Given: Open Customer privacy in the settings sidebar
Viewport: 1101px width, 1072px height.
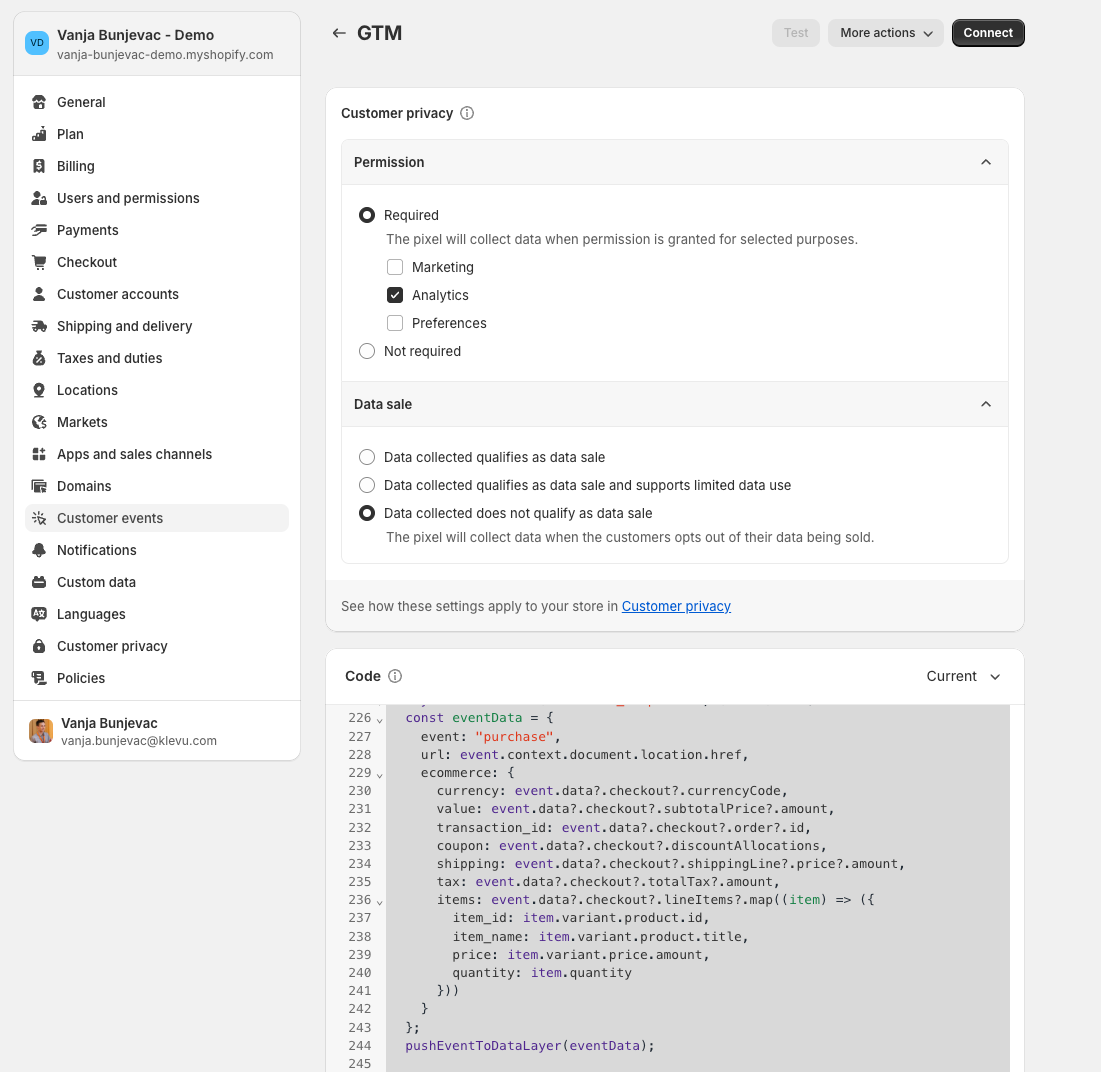Looking at the screenshot, I should click(x=112, y=646).
